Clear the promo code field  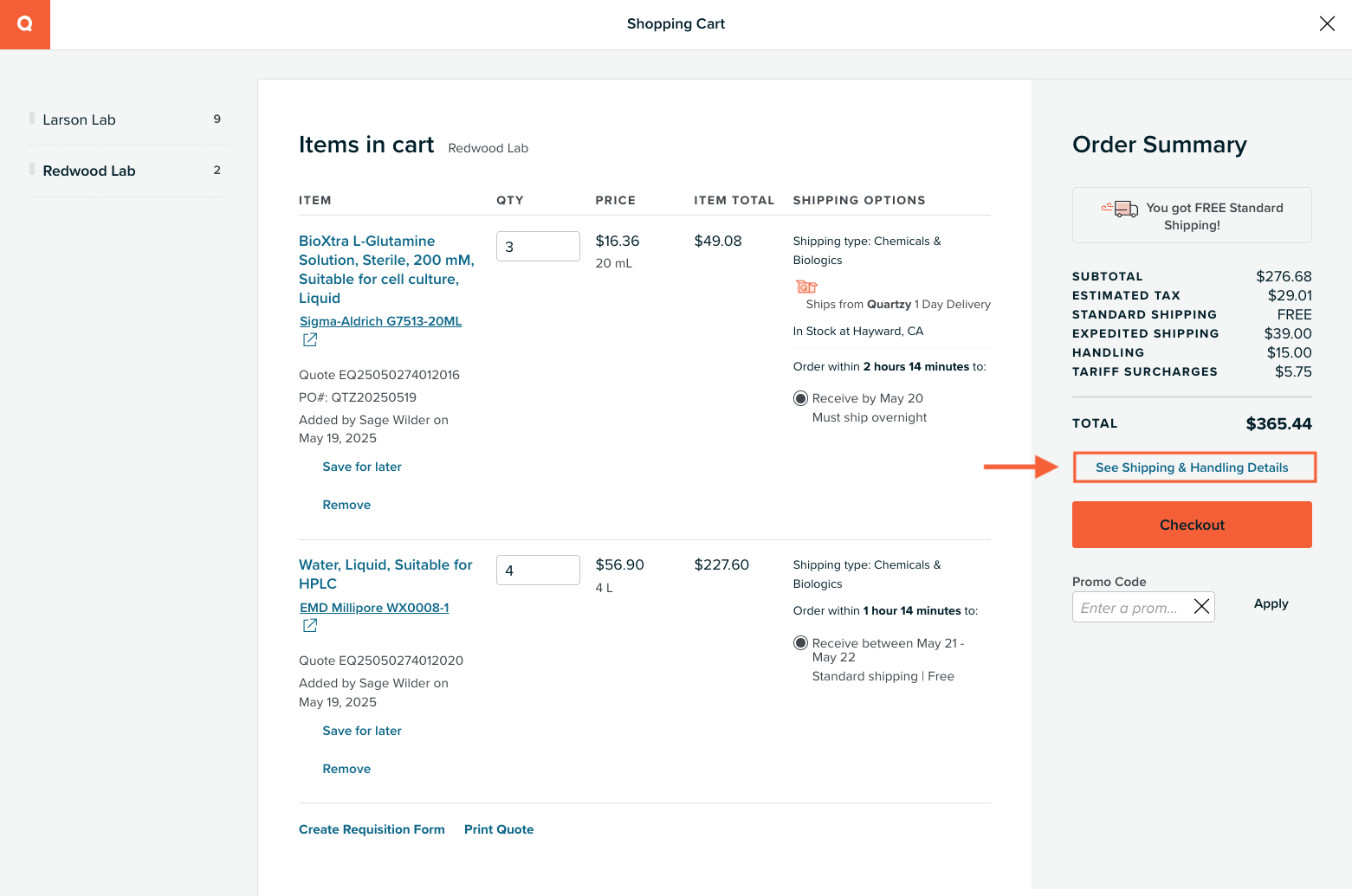coord(1201,607)
